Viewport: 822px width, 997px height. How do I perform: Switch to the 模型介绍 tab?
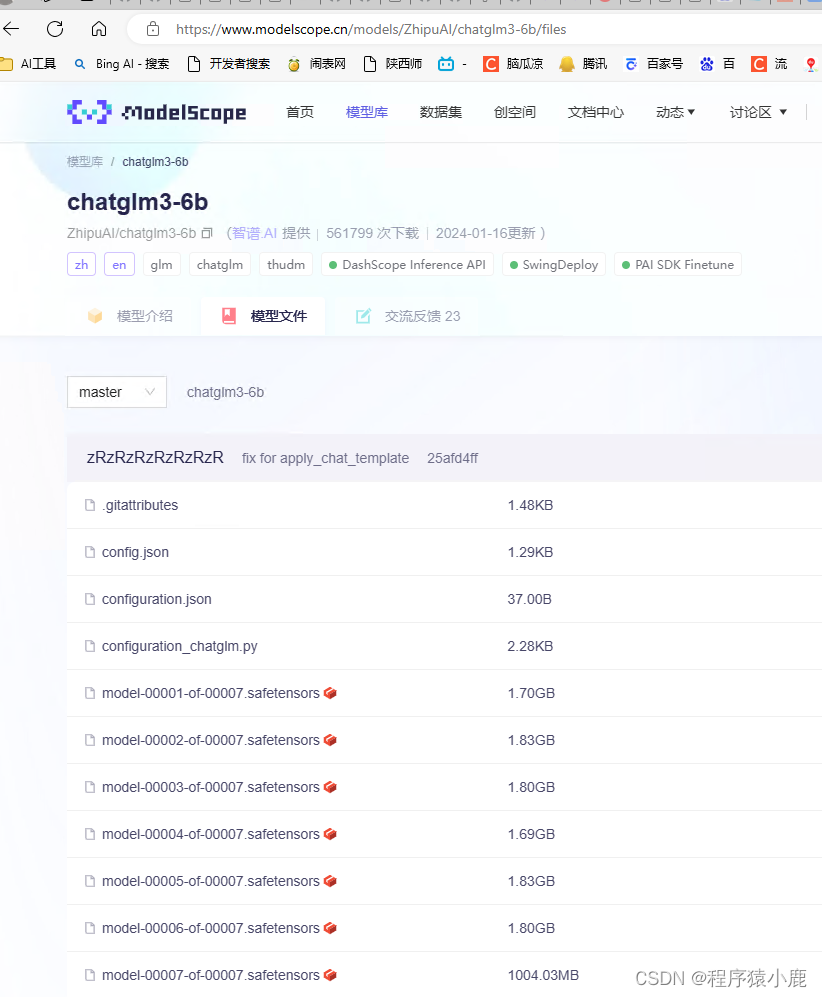click(130, 316)
